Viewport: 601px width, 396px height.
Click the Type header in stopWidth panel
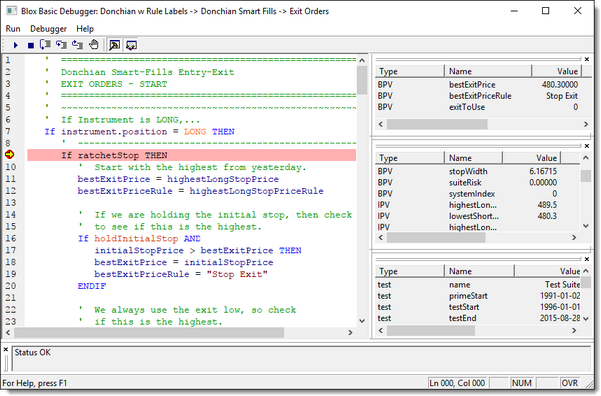409,158
